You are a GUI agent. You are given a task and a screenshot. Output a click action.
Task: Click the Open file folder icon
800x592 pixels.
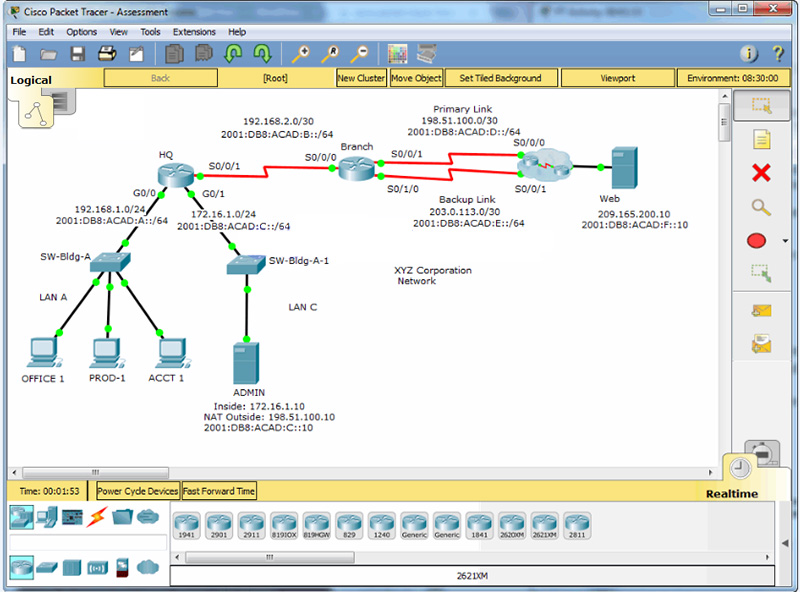[x=48, y=54]
